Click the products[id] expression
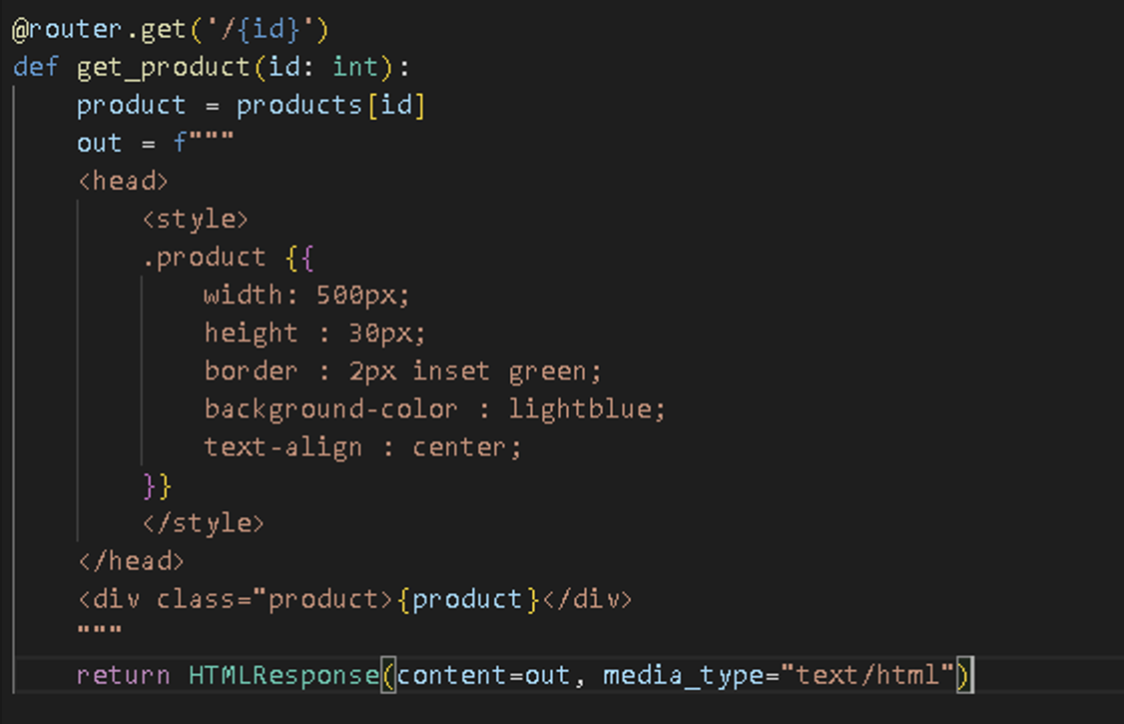1124x724 pixels. 330,106
